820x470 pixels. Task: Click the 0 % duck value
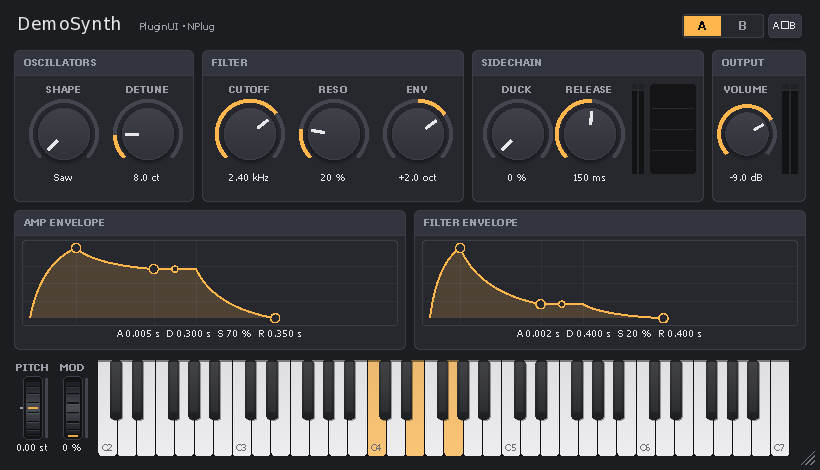(x=517, y=178)
